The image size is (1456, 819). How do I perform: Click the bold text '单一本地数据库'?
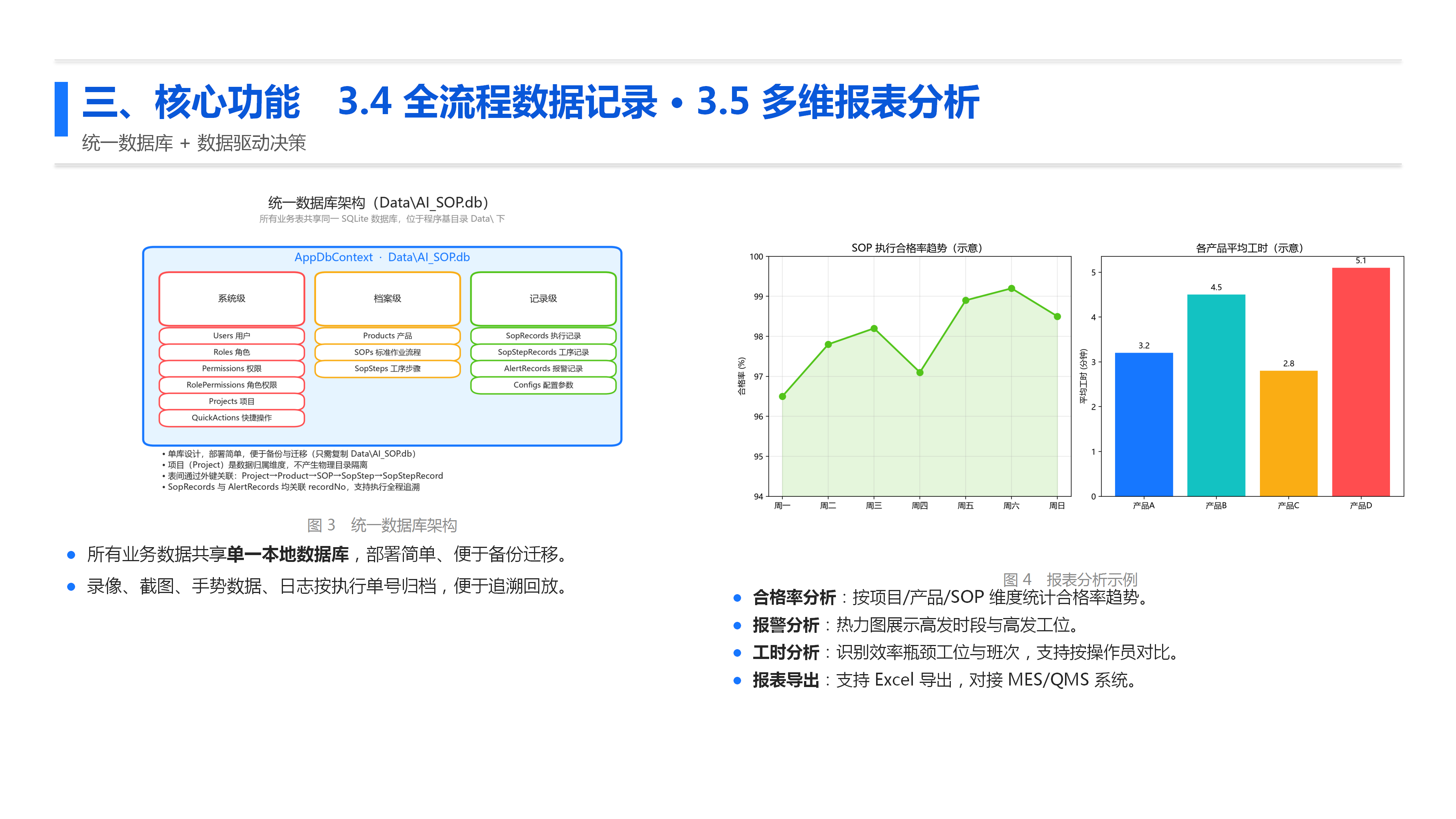(x=288, y=554)
